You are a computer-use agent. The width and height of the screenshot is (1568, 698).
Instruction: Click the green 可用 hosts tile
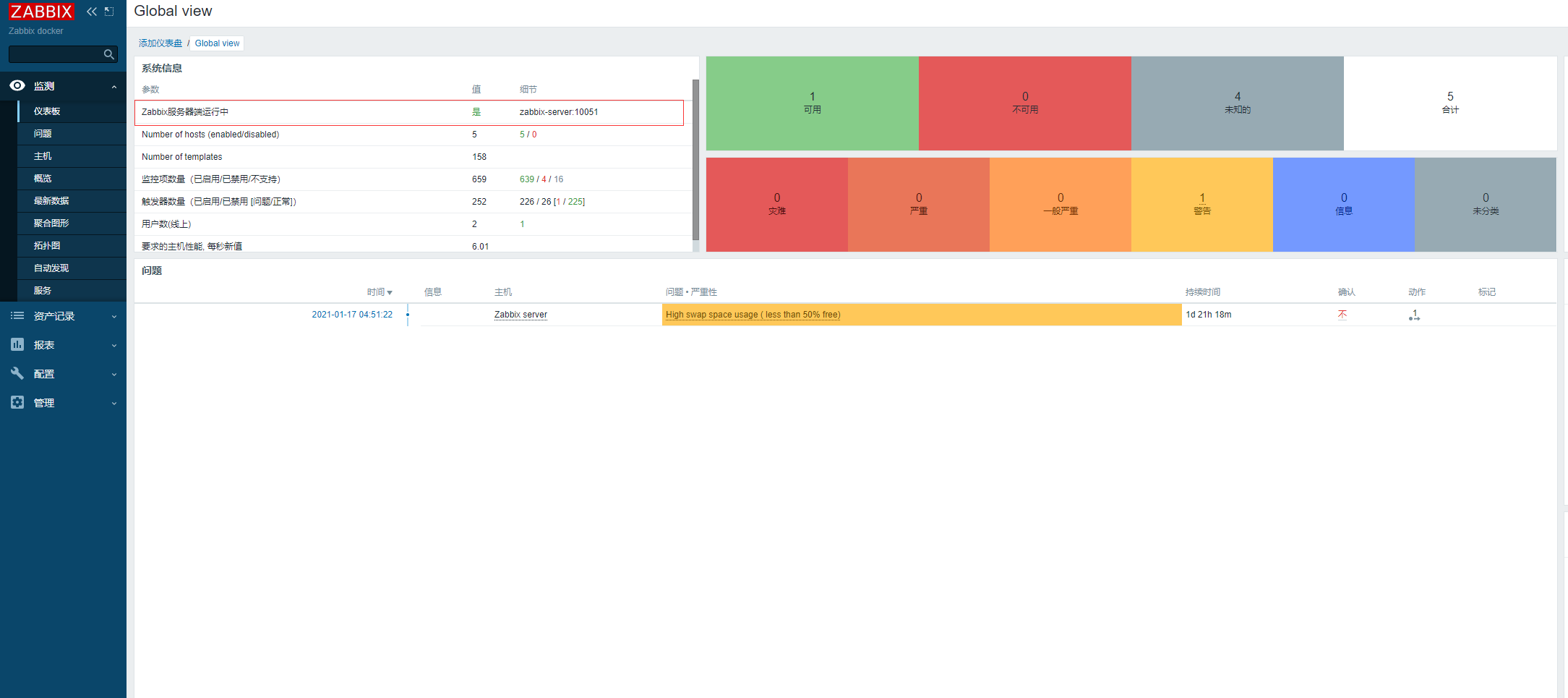point(813,103)
